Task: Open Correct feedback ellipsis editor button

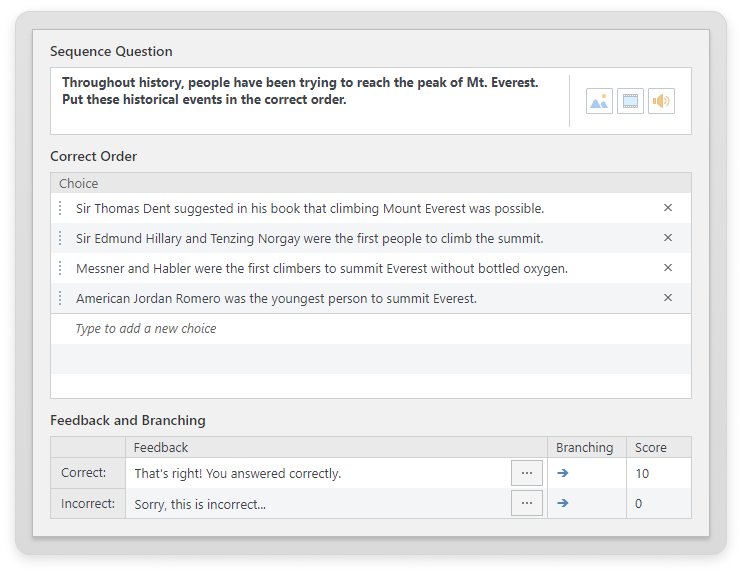Action: coord(526,473)
